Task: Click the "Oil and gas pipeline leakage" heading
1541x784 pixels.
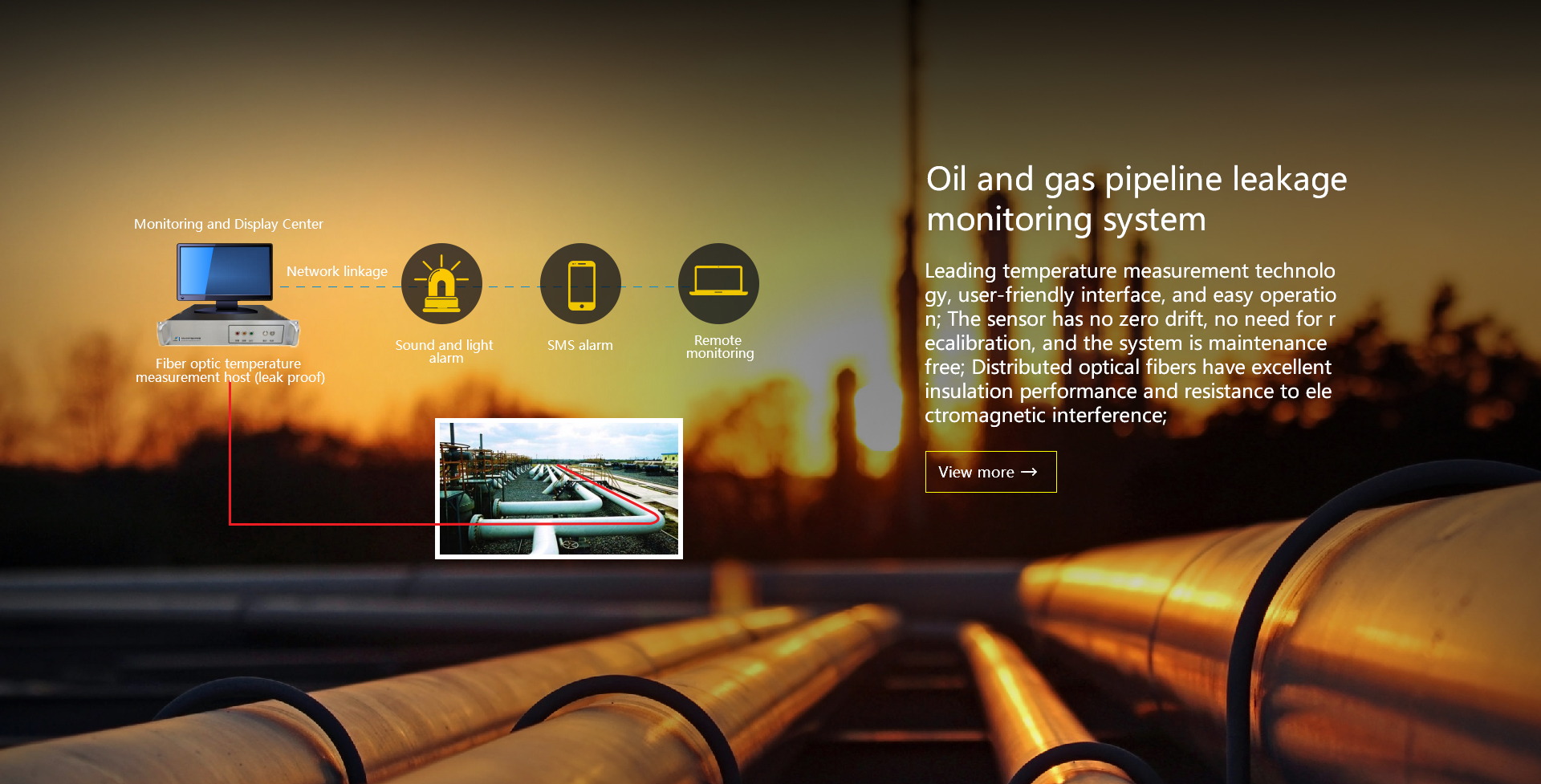Action: (1136, 198)
